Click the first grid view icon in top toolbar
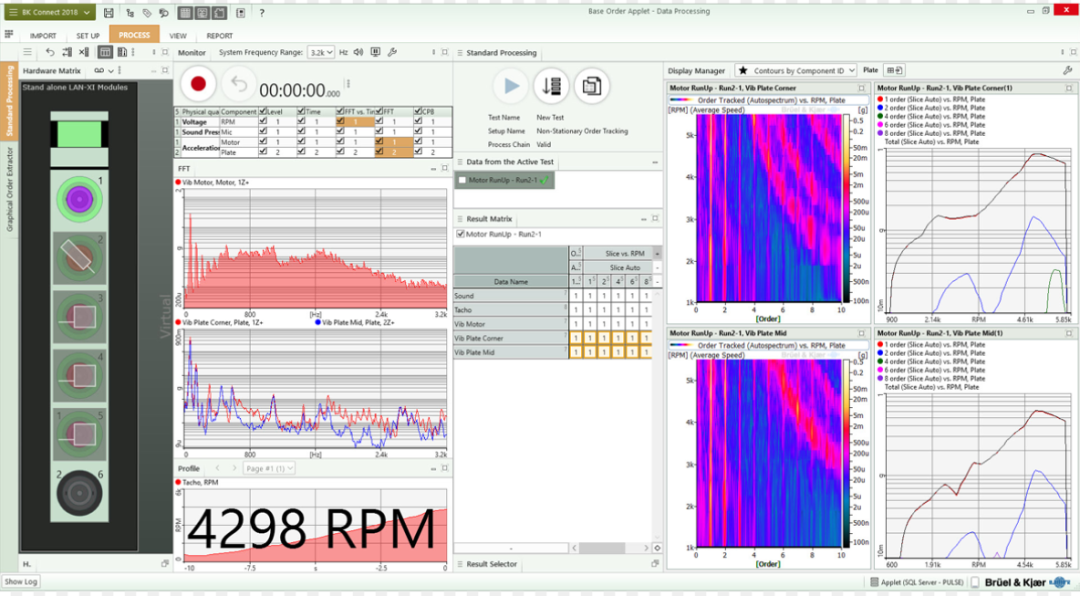The width and height of the screenshot is (1080, 596). pos(185,12)
